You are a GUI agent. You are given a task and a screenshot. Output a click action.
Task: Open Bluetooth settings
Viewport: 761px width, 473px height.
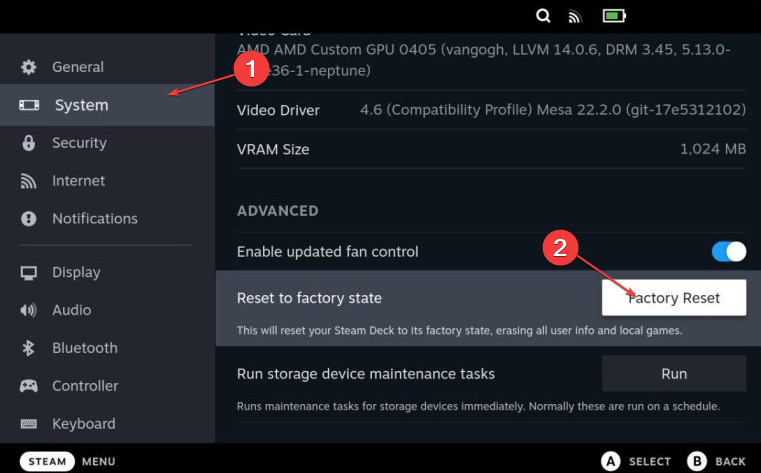(x=107, y=348)
